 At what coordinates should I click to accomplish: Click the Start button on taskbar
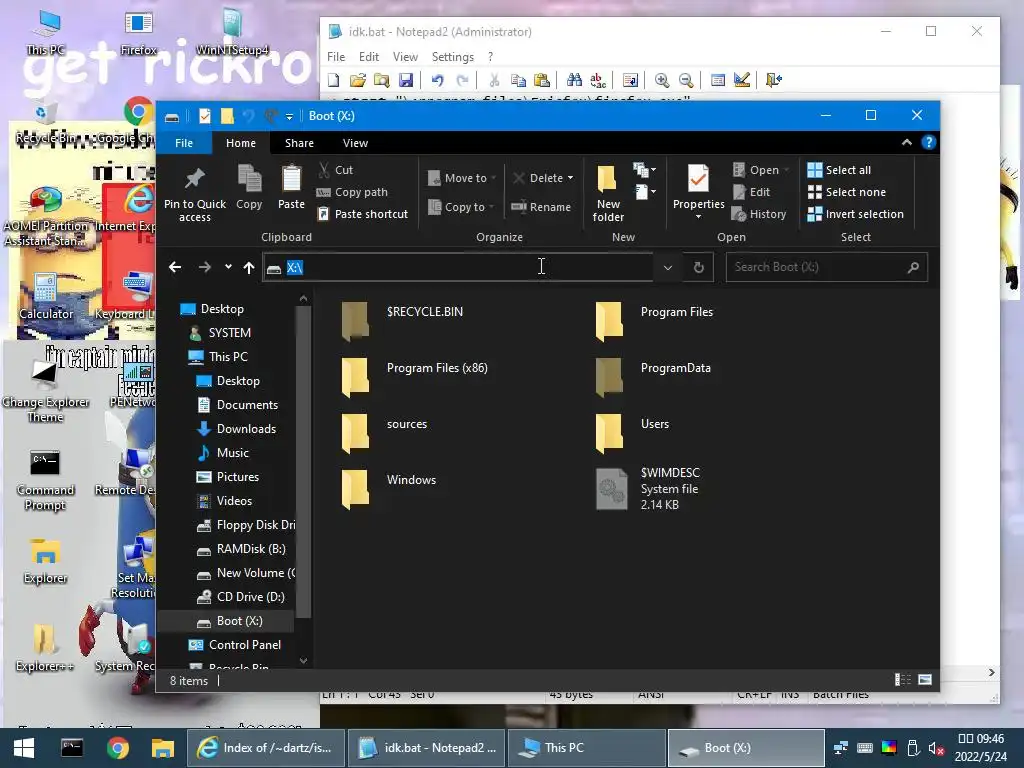click(24, 748)
